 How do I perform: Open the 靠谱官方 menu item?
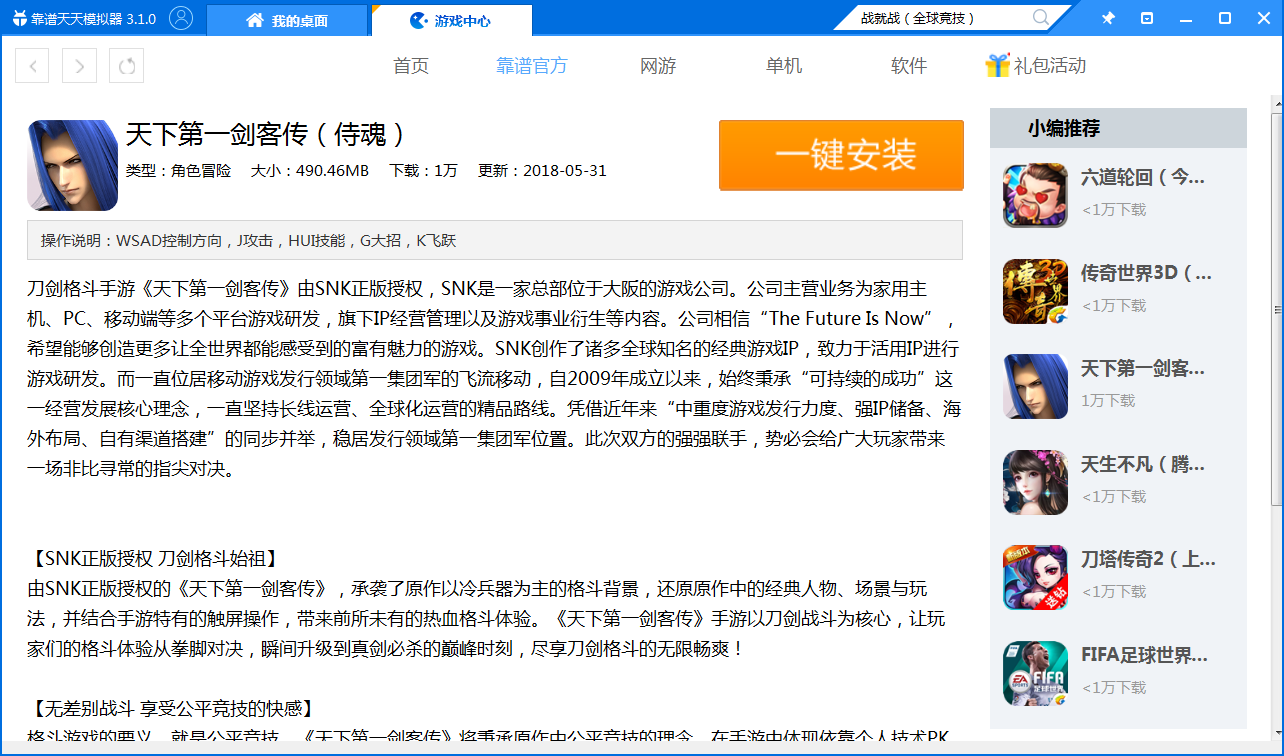click(532, 66)
